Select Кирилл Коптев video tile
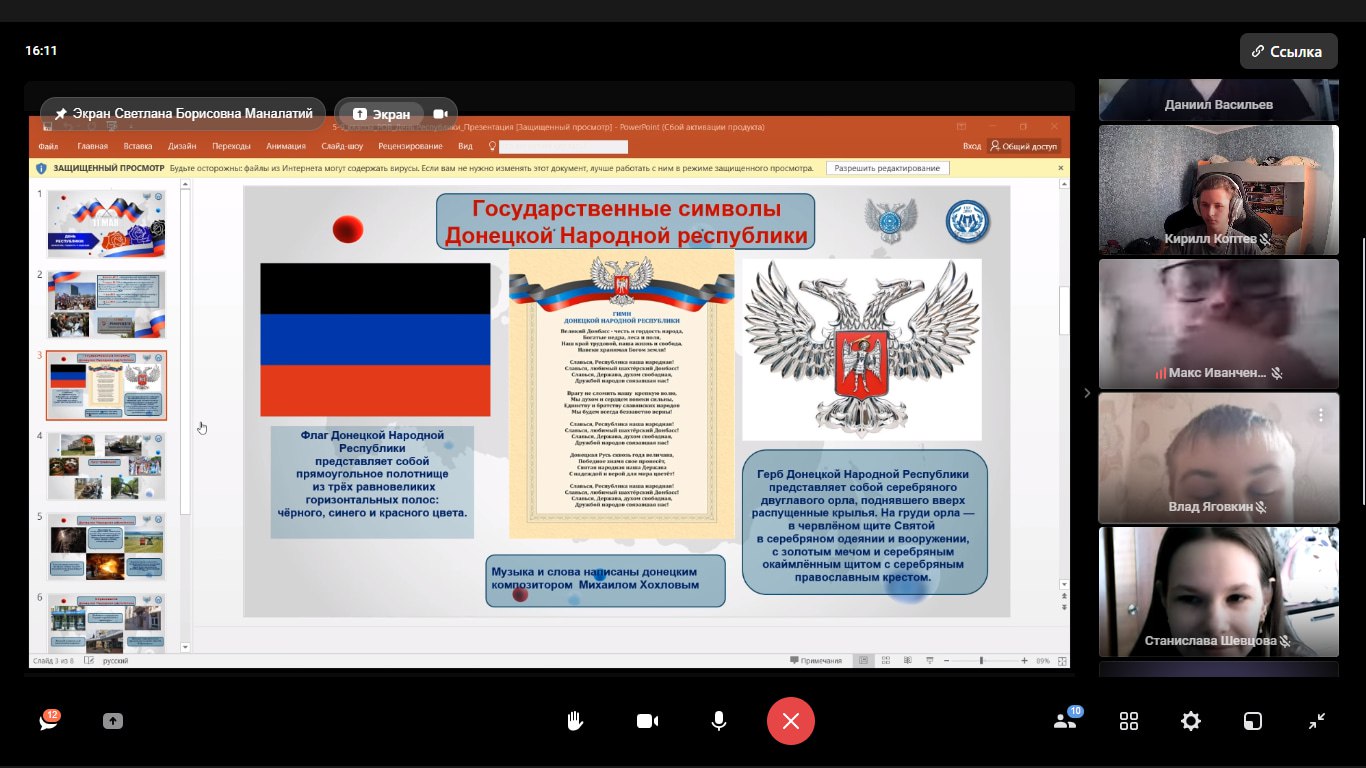The image size is (1366, 768). tap(1218, 190)
